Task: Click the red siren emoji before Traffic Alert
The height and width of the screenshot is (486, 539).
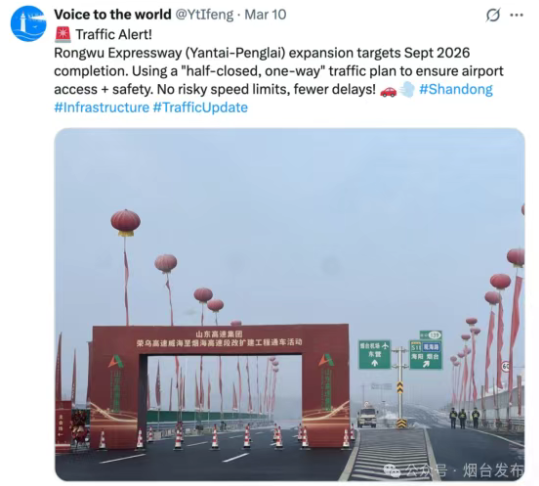Action: [x=63, y=35]
